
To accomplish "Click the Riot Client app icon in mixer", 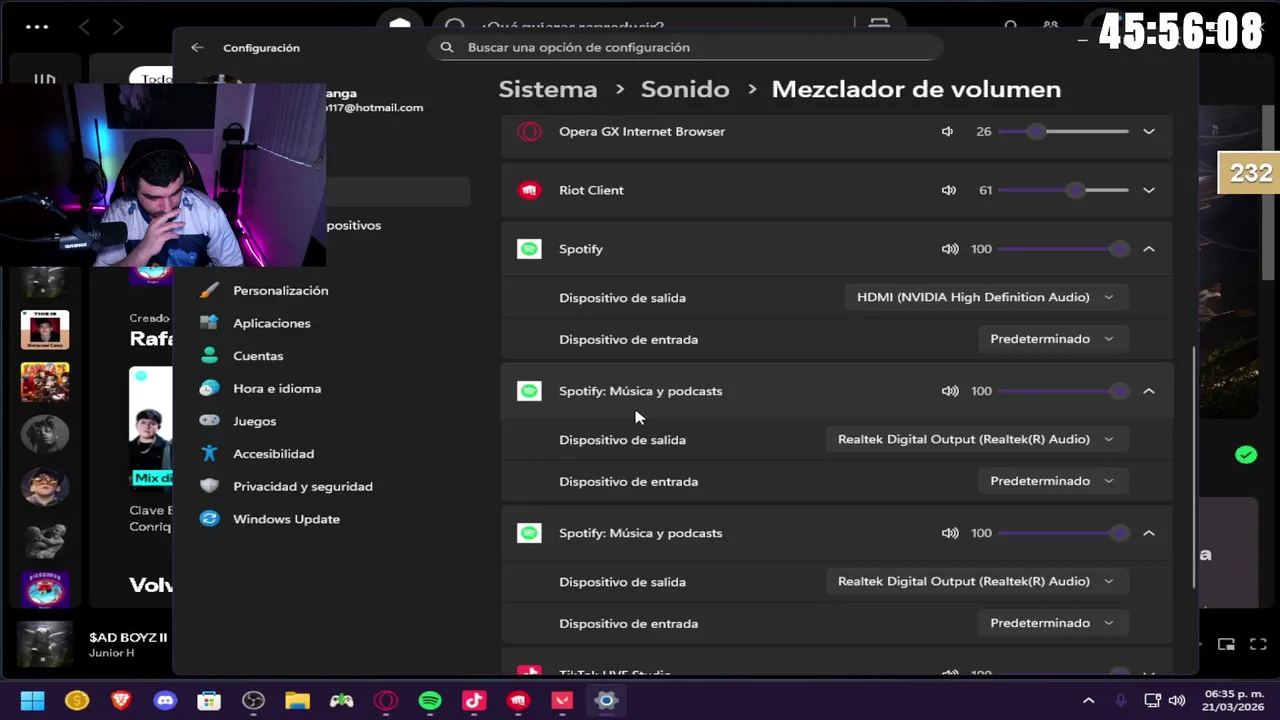I will coord(529,190).
